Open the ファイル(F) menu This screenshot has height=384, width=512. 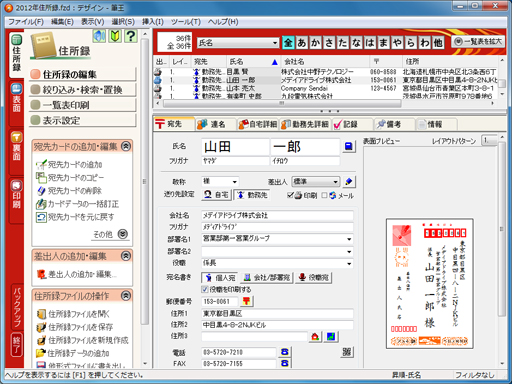click(26, 22)
